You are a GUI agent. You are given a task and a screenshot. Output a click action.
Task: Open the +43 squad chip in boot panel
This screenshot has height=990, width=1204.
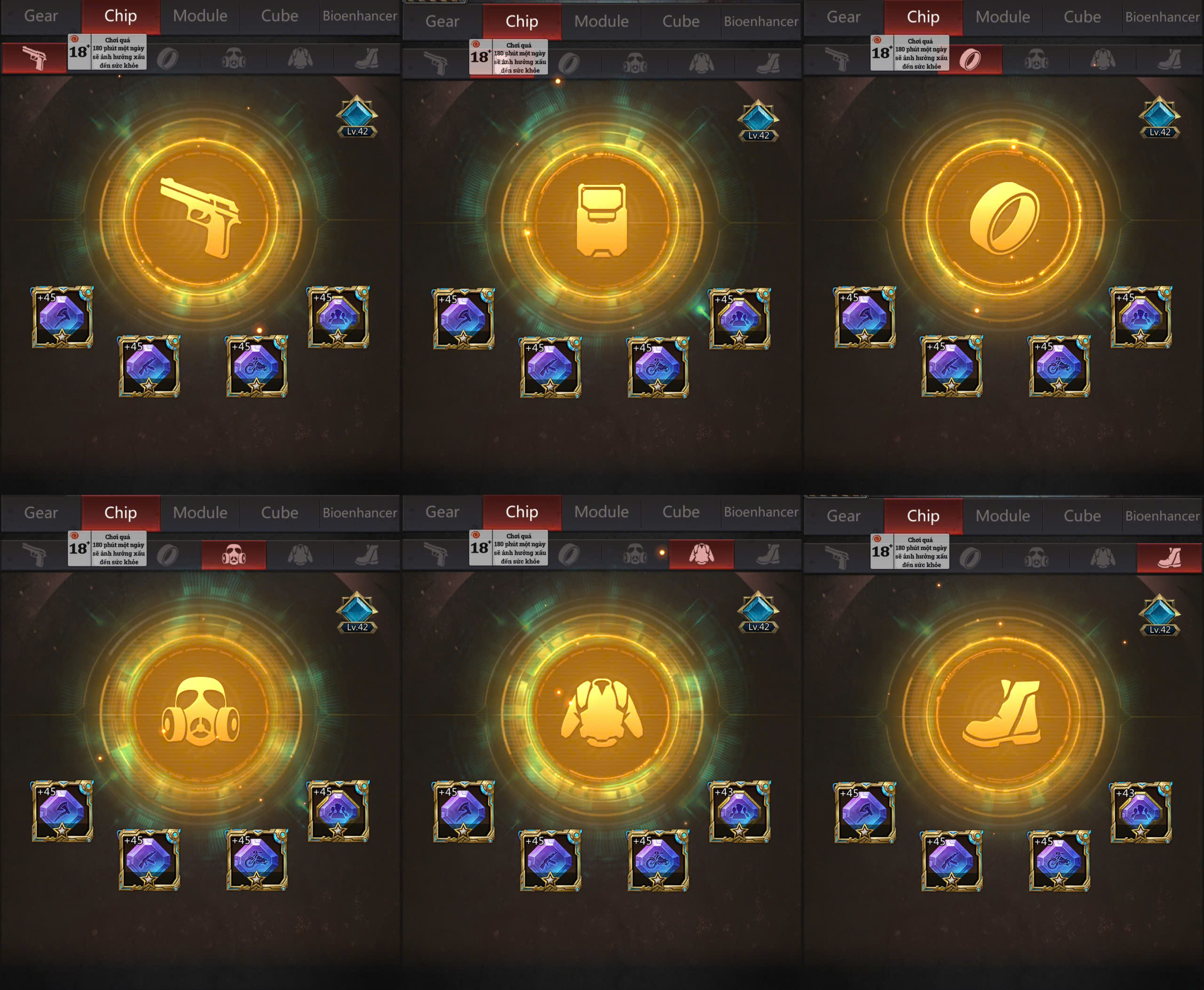pyautogui.click(x=1141, y=812)
